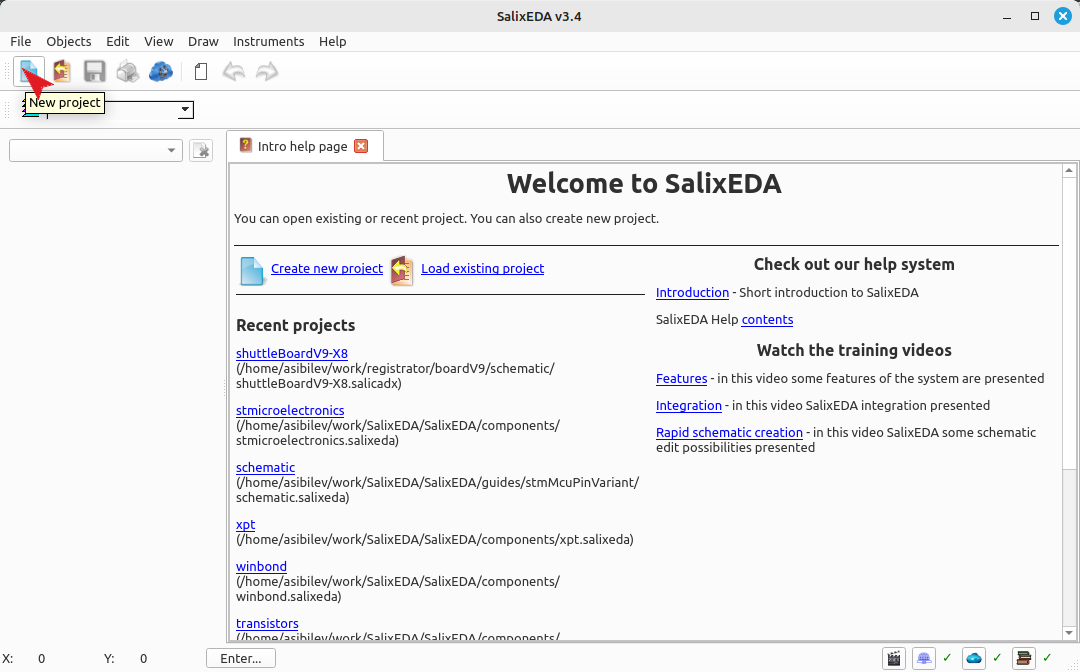Open a project with the toolbar folder icon
The height and width of the screenshot is (672, 1080).
coord(61,72)
